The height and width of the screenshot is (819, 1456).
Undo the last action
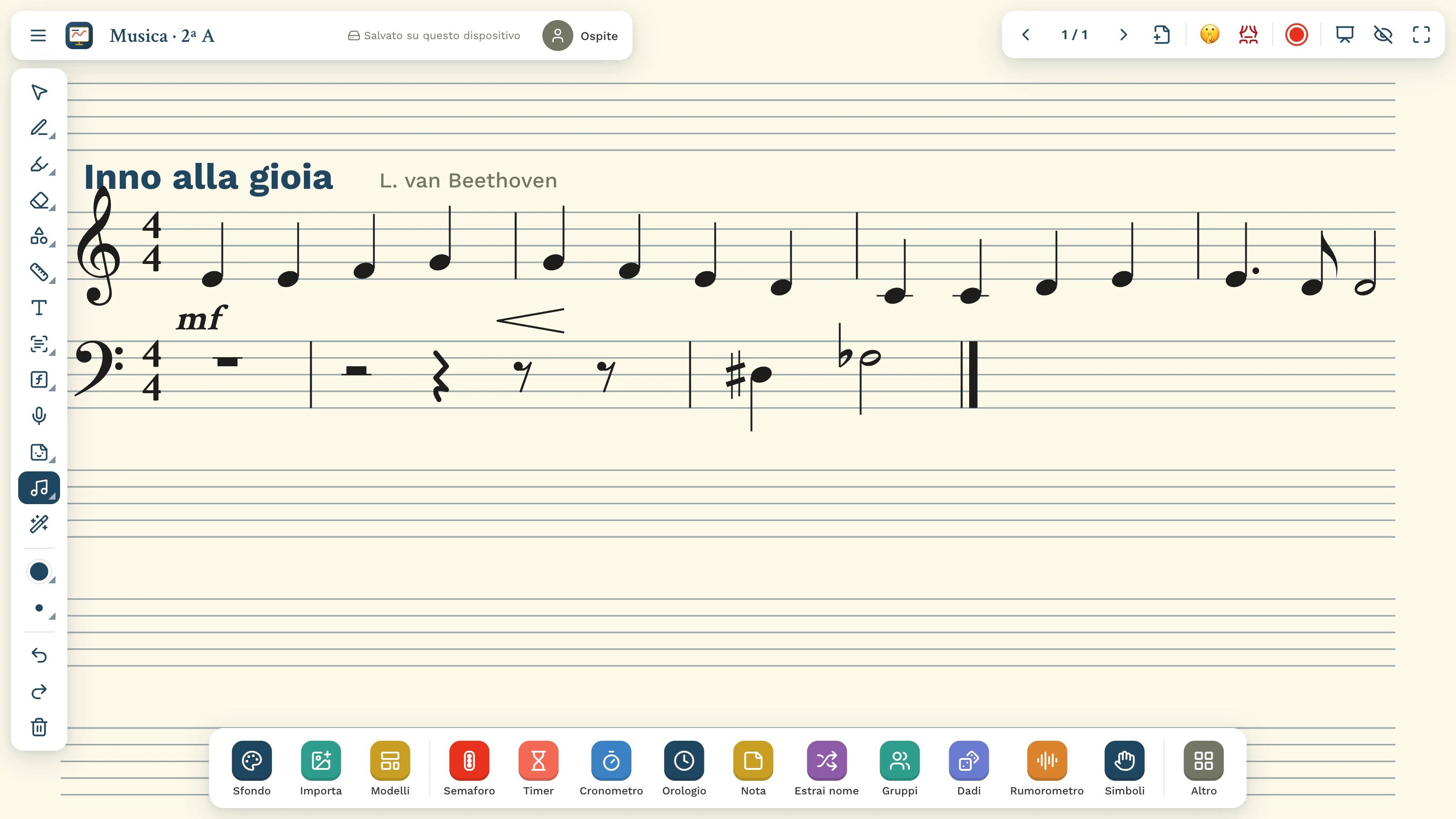[39, 656]
